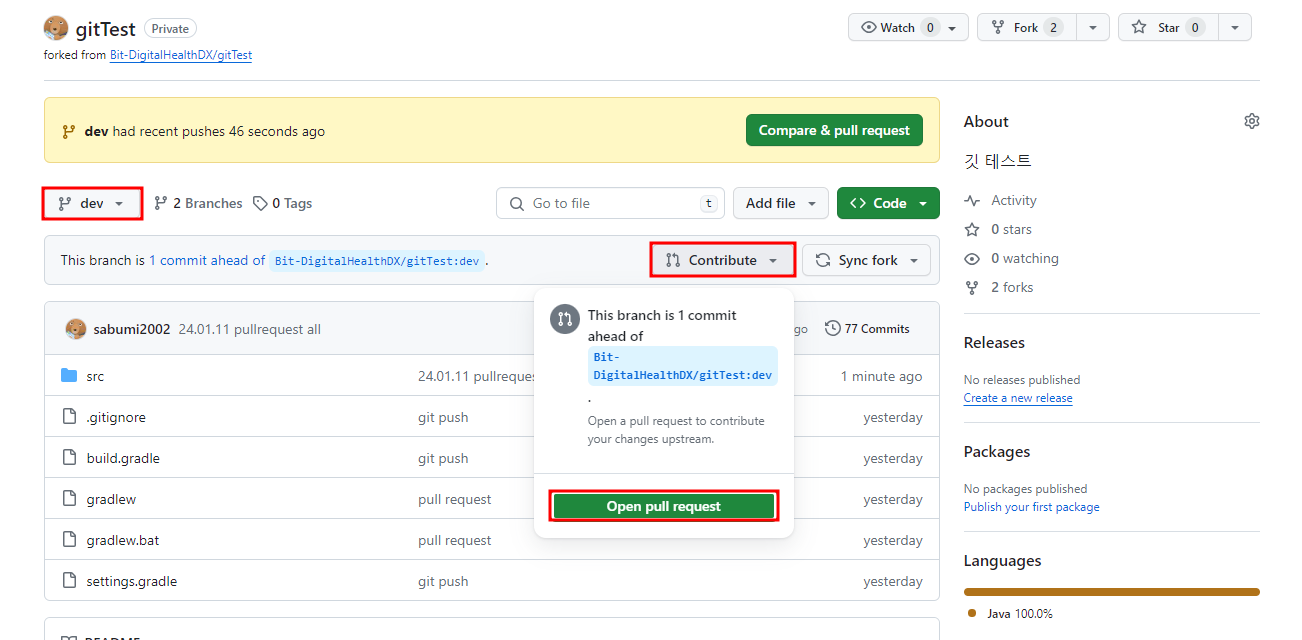
Task: Open the build.gradle file
Action: 123,458
